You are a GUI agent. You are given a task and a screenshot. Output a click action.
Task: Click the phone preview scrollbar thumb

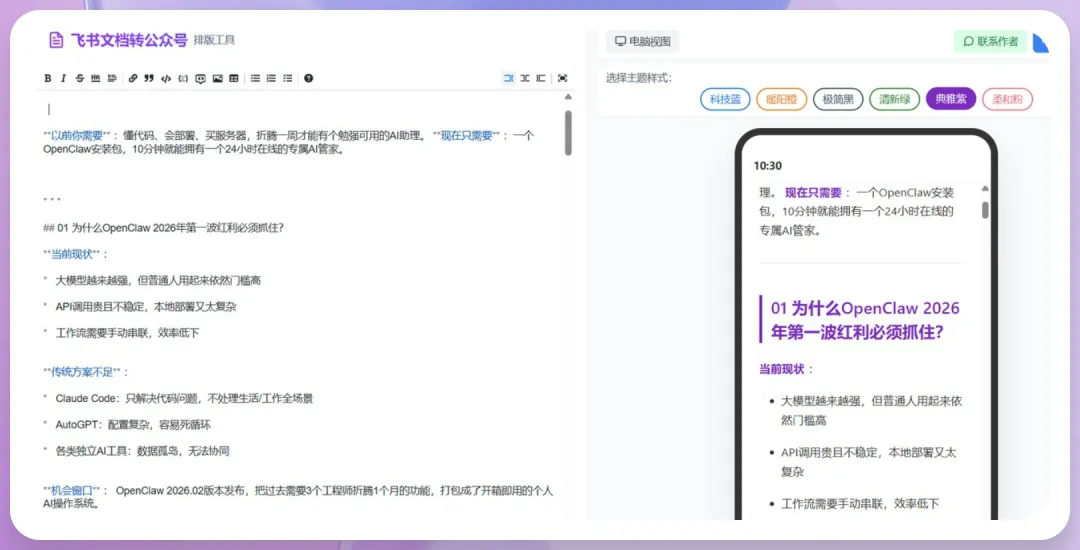coord(985,210)
